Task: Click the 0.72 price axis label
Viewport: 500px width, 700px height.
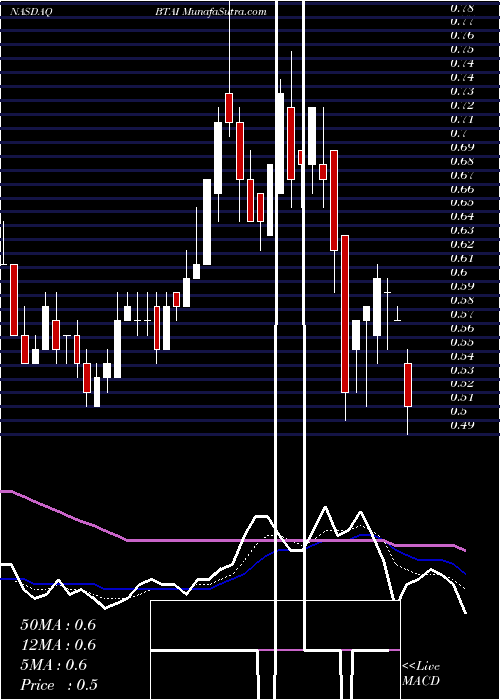Action: (x=462, y=105)
